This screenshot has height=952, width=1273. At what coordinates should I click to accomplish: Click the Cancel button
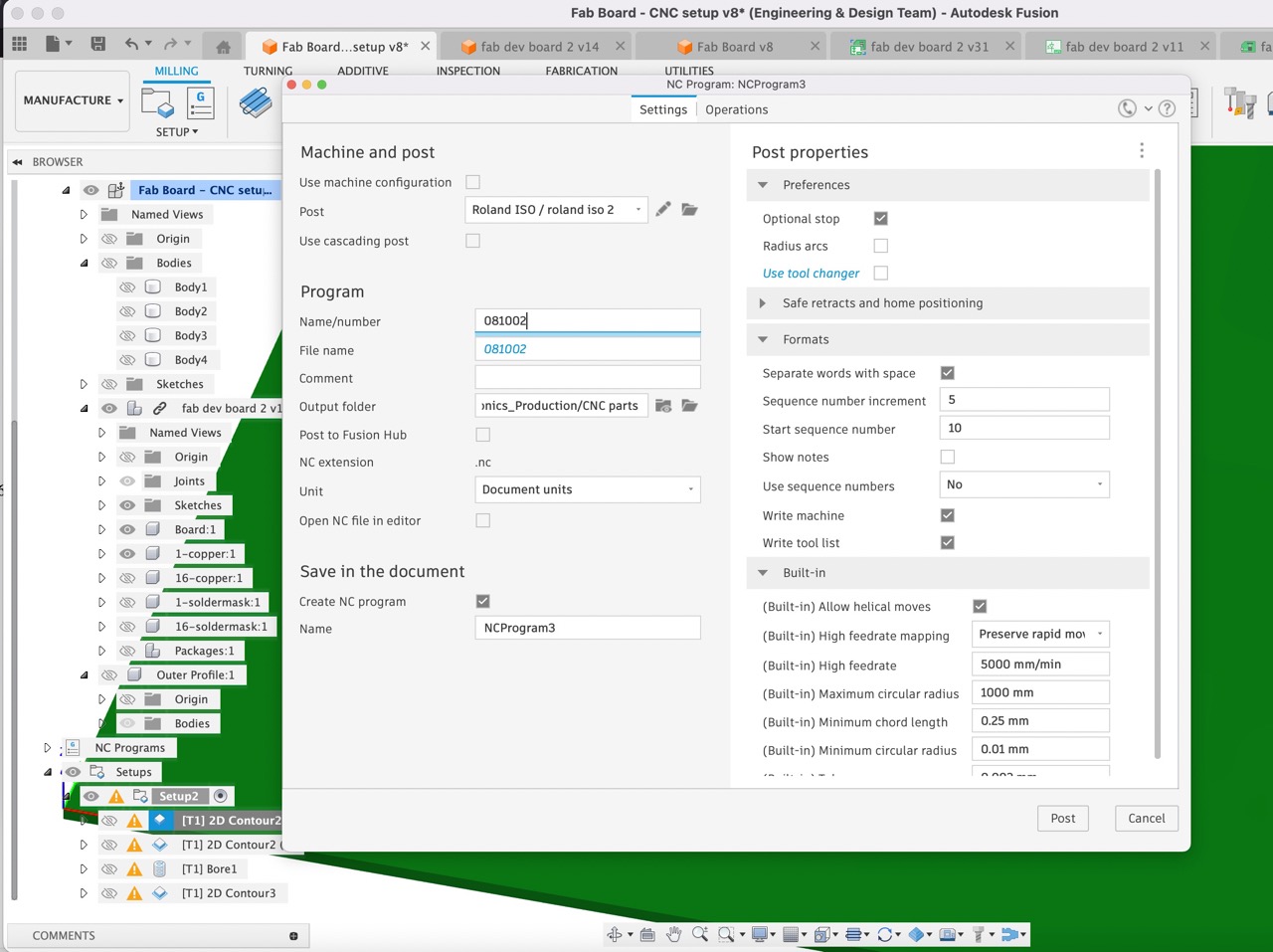coord(1147,819)
